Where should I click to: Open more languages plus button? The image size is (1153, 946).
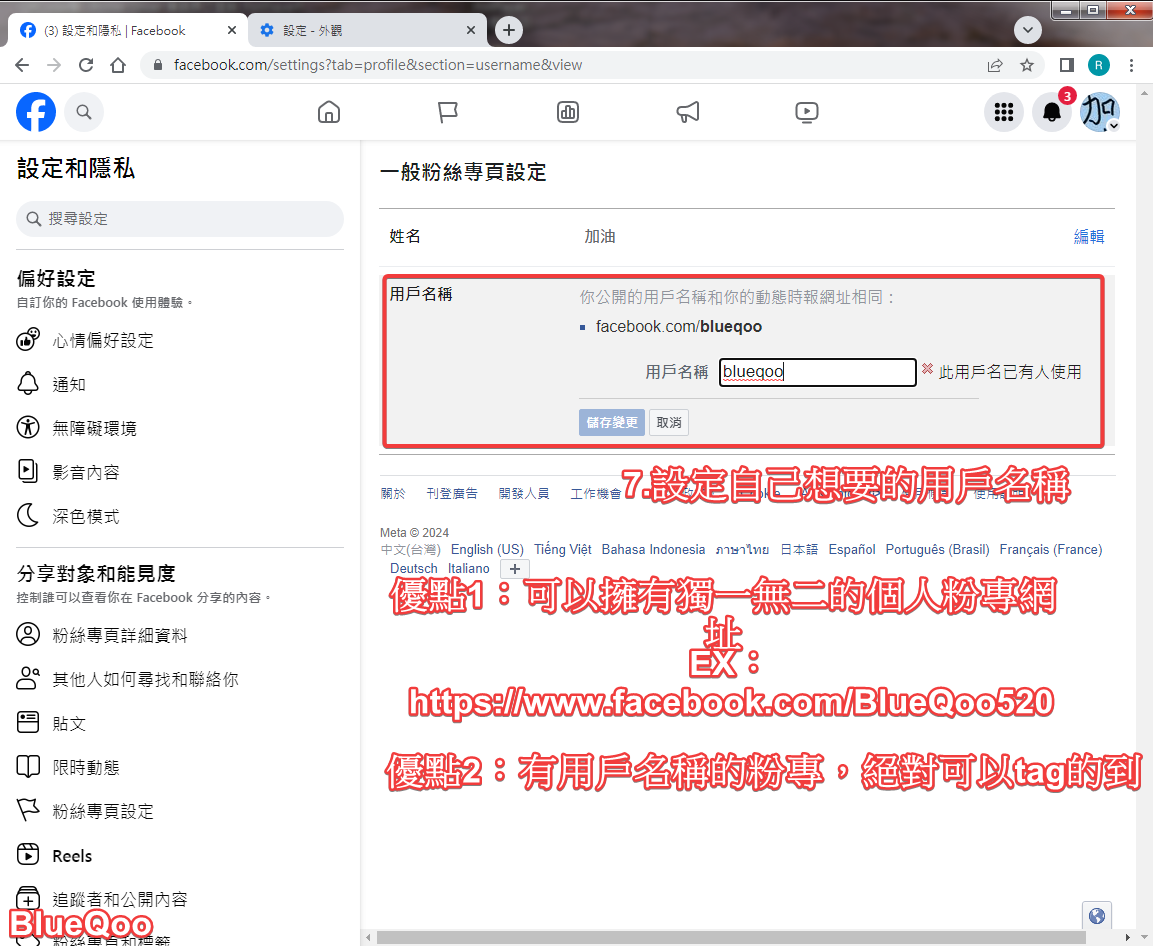[515, 569]
